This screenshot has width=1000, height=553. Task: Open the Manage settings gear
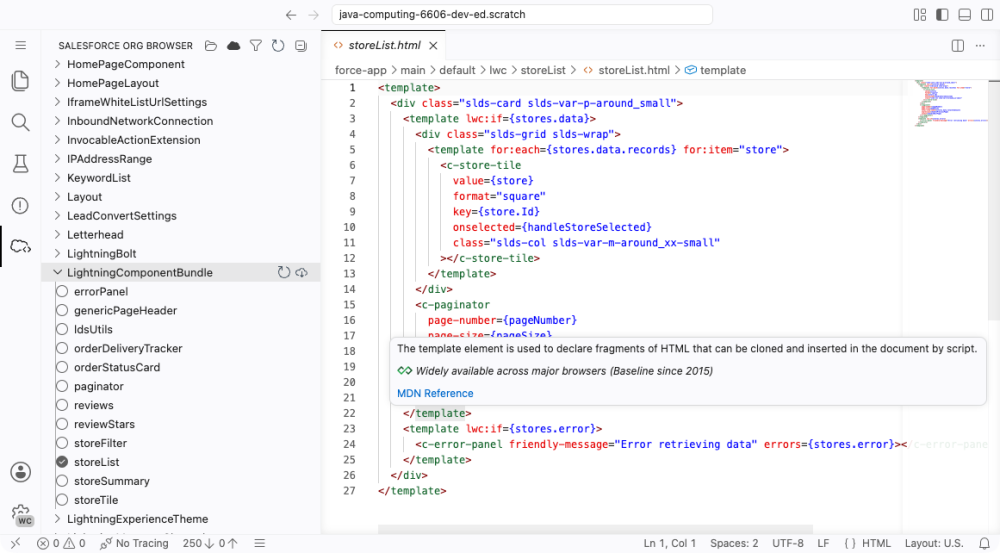[20, 513]
